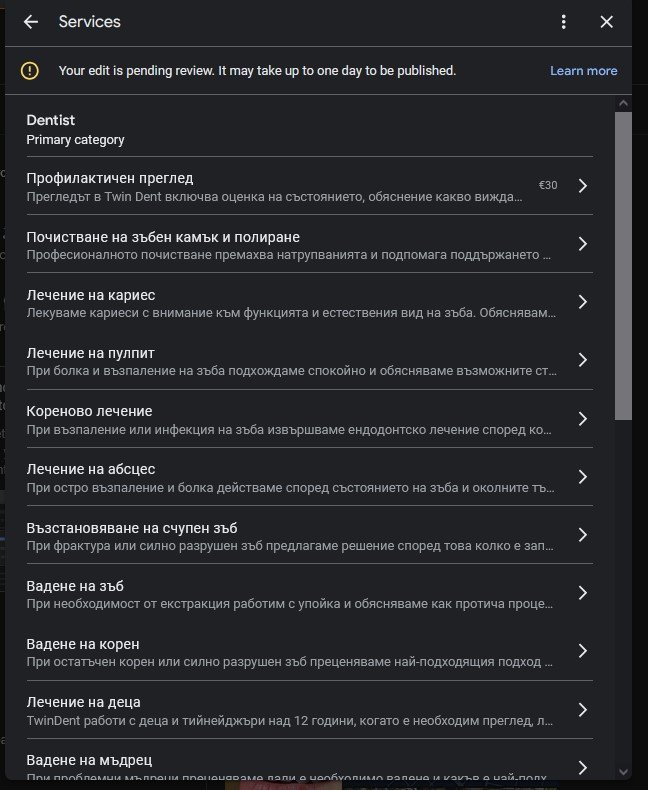
Task: Click the scrollbar down arrow
Action: tap(623, 771)
